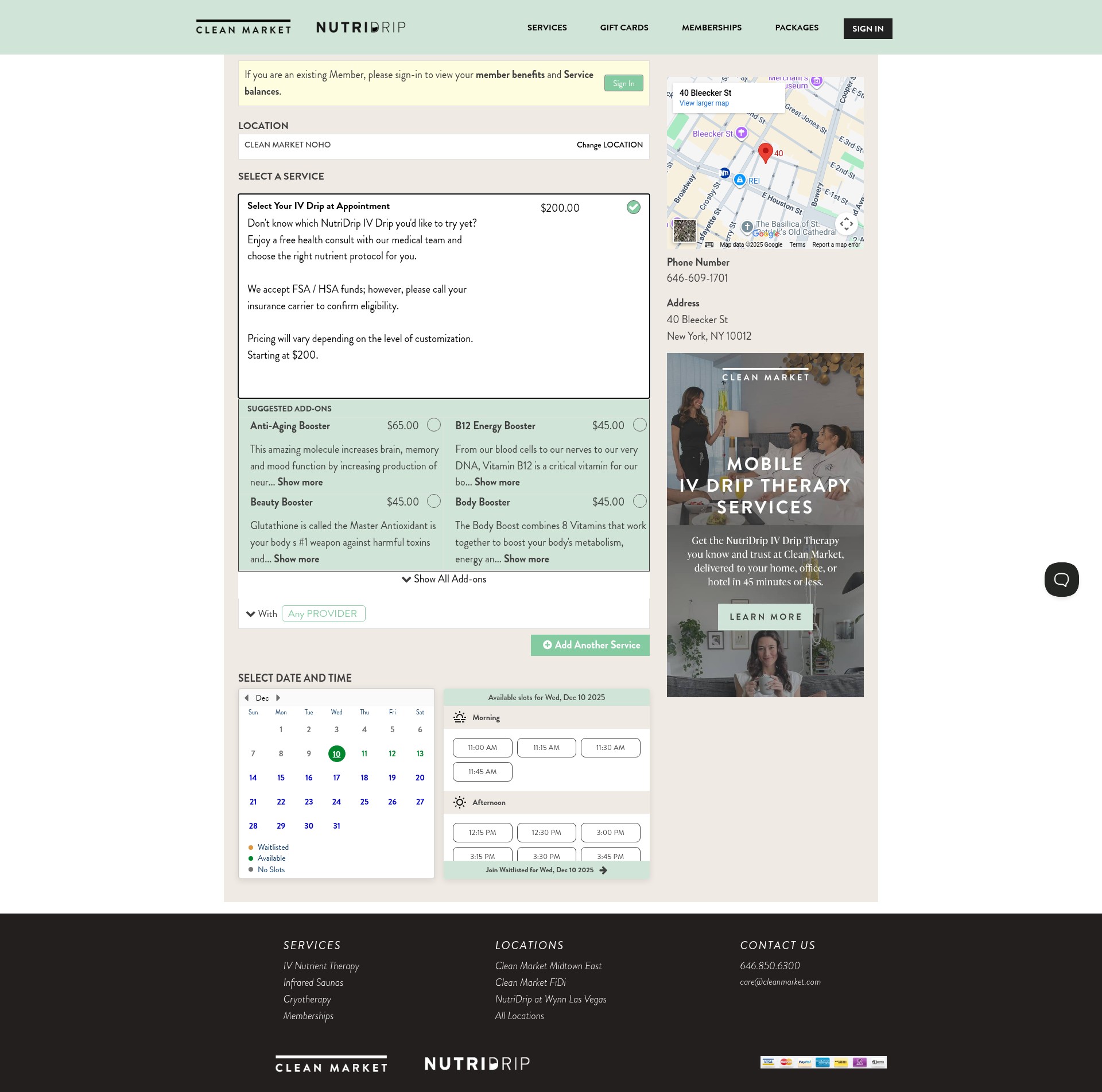Select December 11 on calendar

(364, 753)
